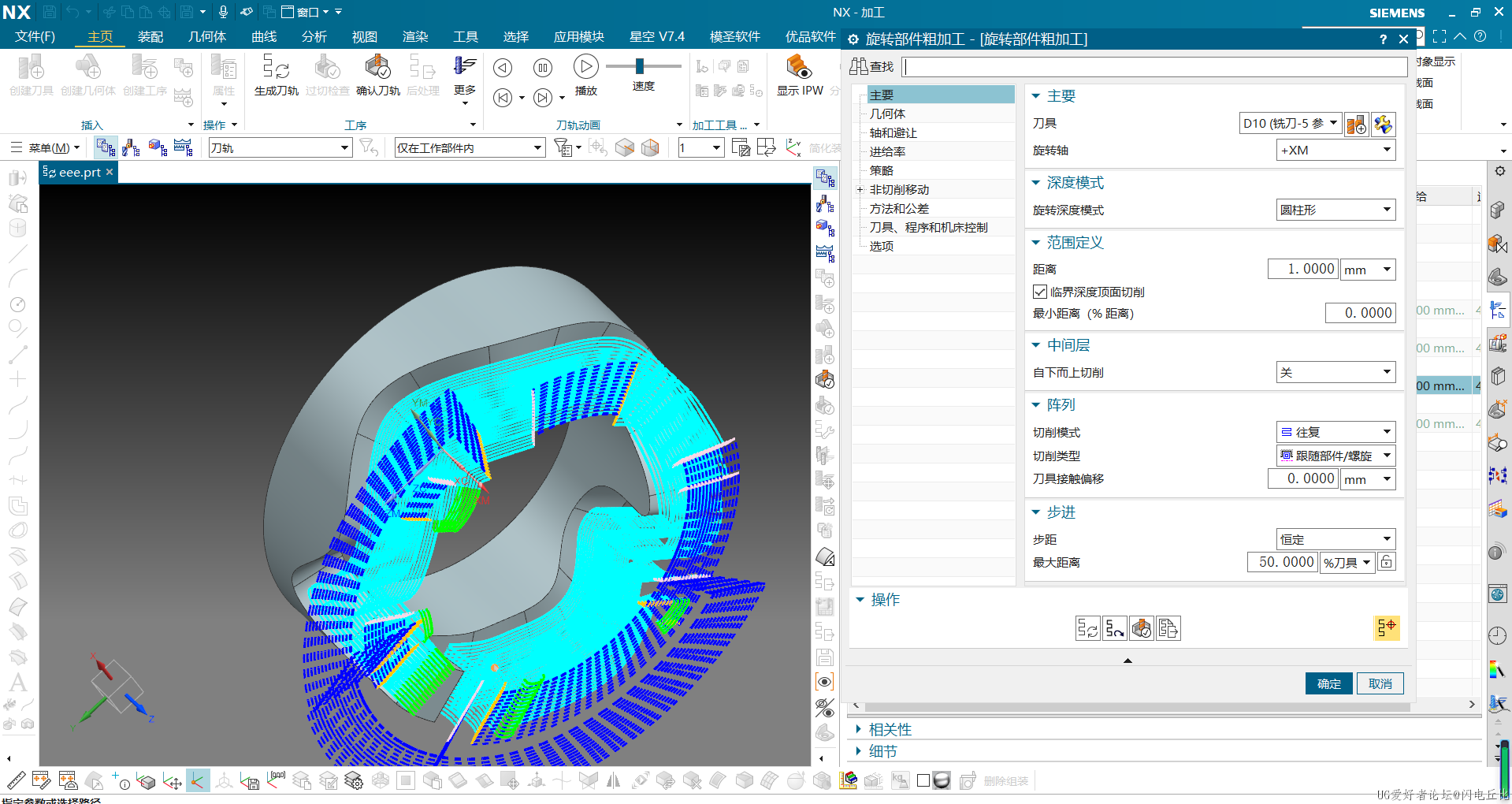Switch to the 应用模块 ribbon tab
1512x804 pixels.
(579, 36)
